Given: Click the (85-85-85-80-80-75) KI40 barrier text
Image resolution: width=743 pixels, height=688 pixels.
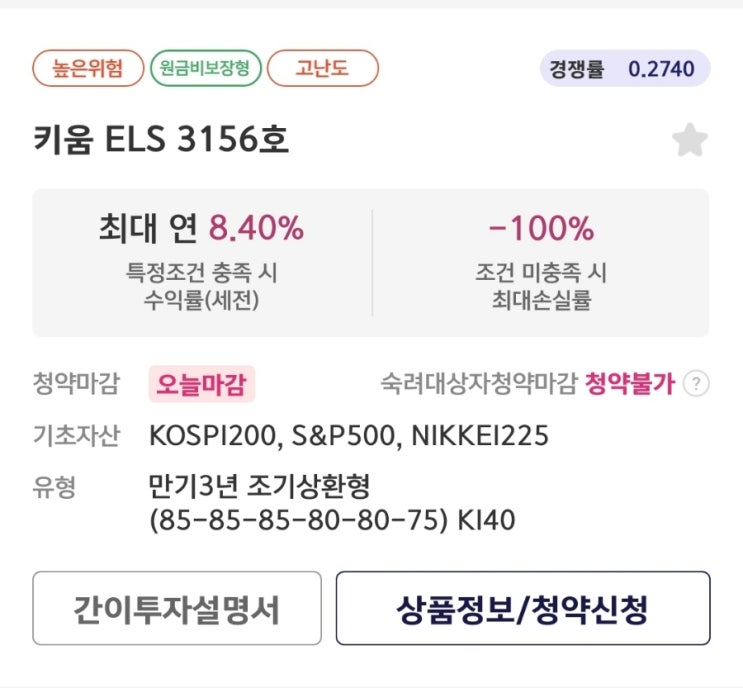Looking at the screenshot, I should (331, 520).
